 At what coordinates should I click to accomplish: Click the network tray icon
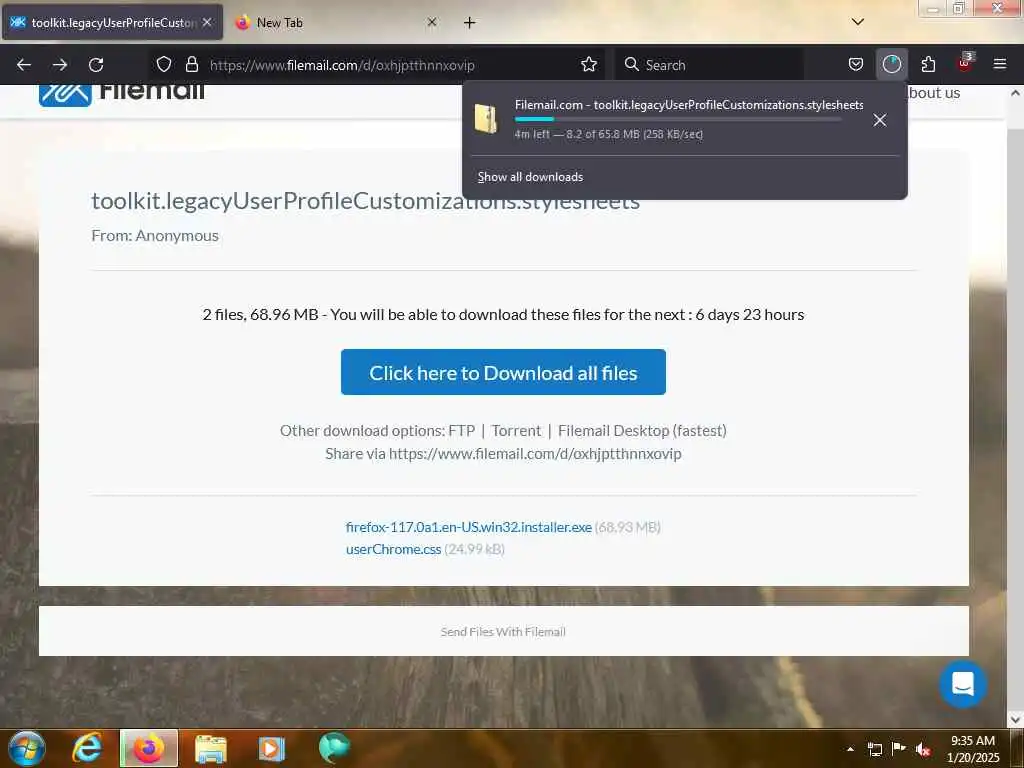[874, 749]
